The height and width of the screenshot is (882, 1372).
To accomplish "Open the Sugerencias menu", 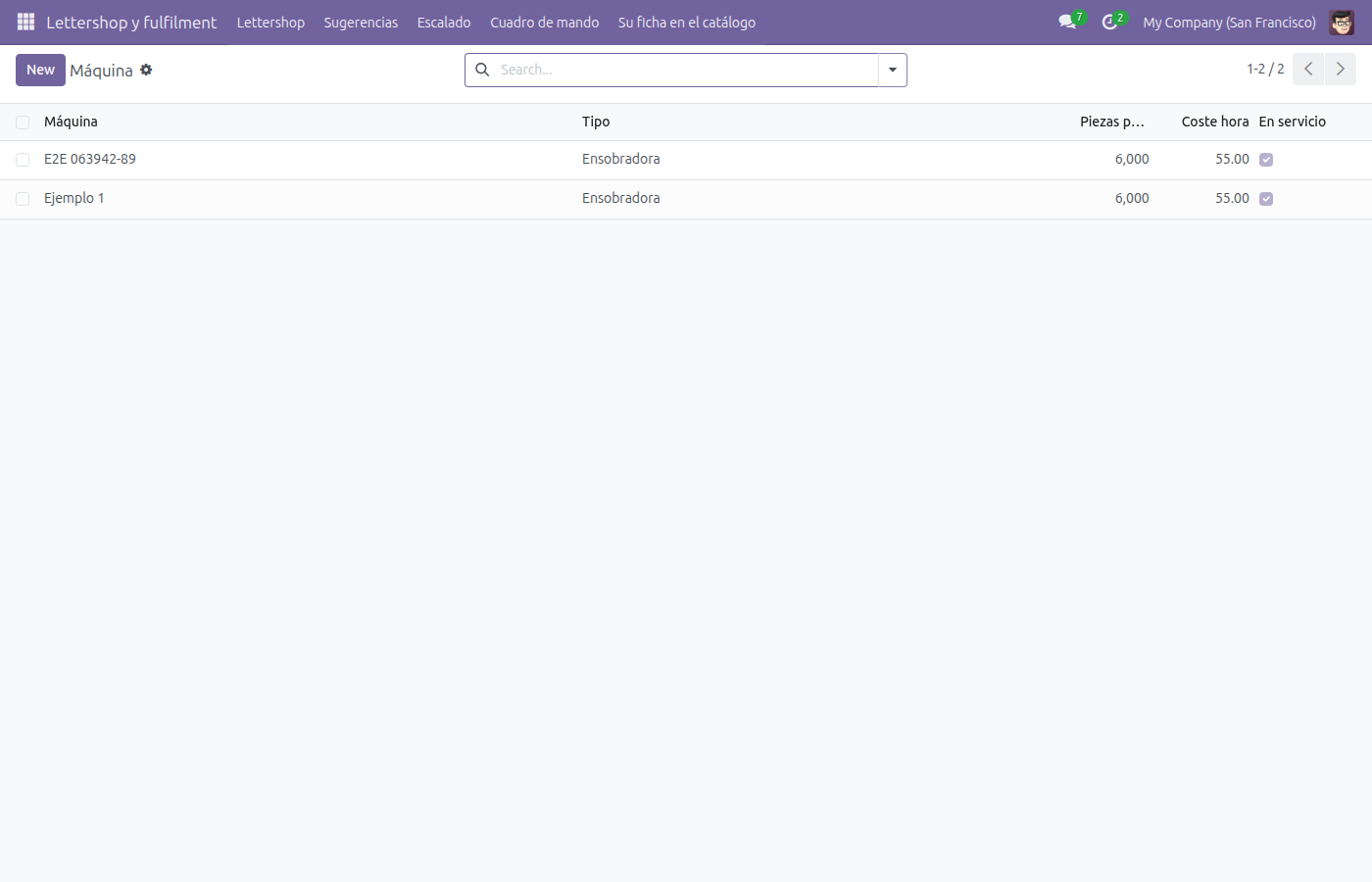I will tap(361, 22).
